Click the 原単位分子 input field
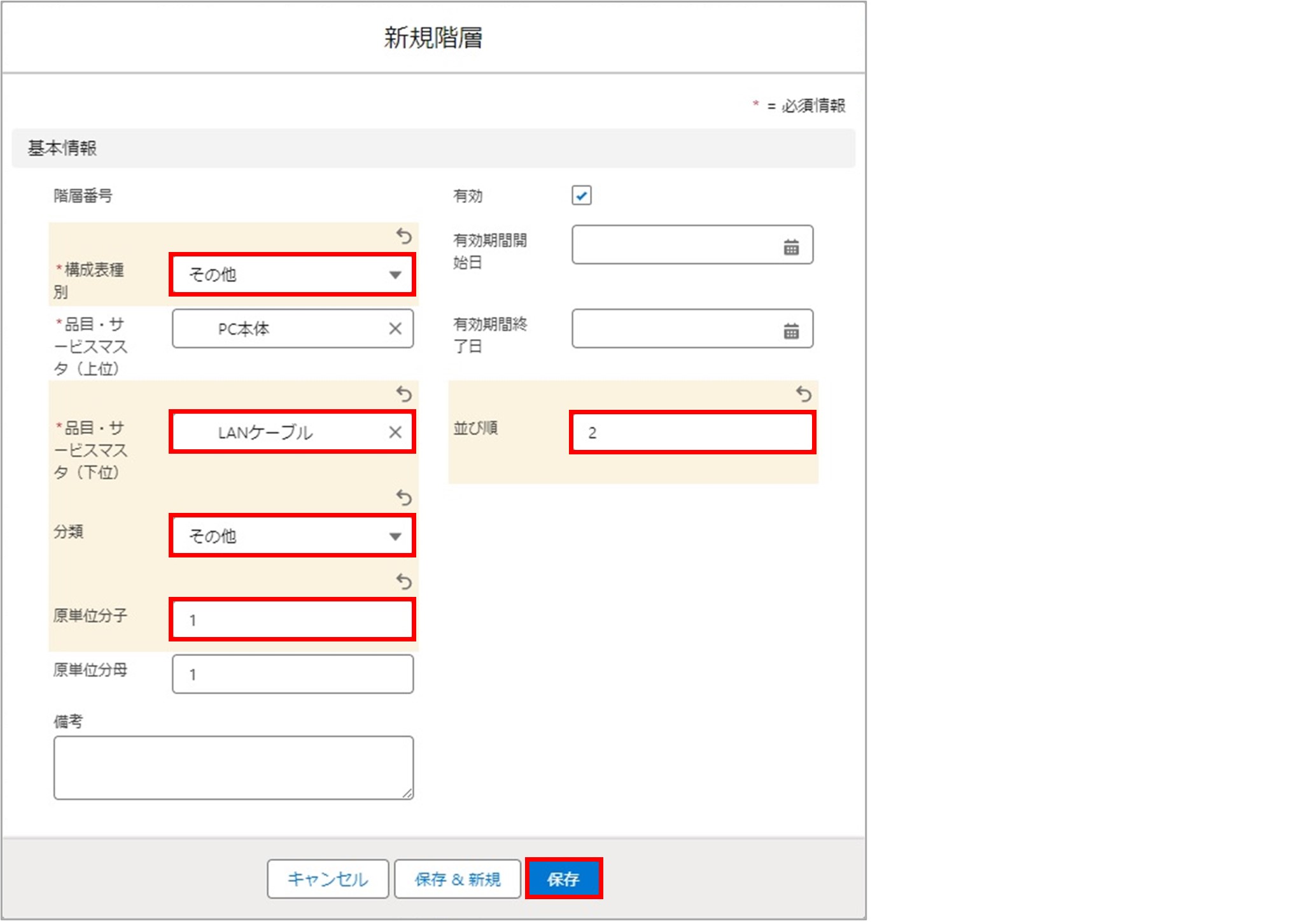Screen dimensions: 1290x924 tap(292, 620)
